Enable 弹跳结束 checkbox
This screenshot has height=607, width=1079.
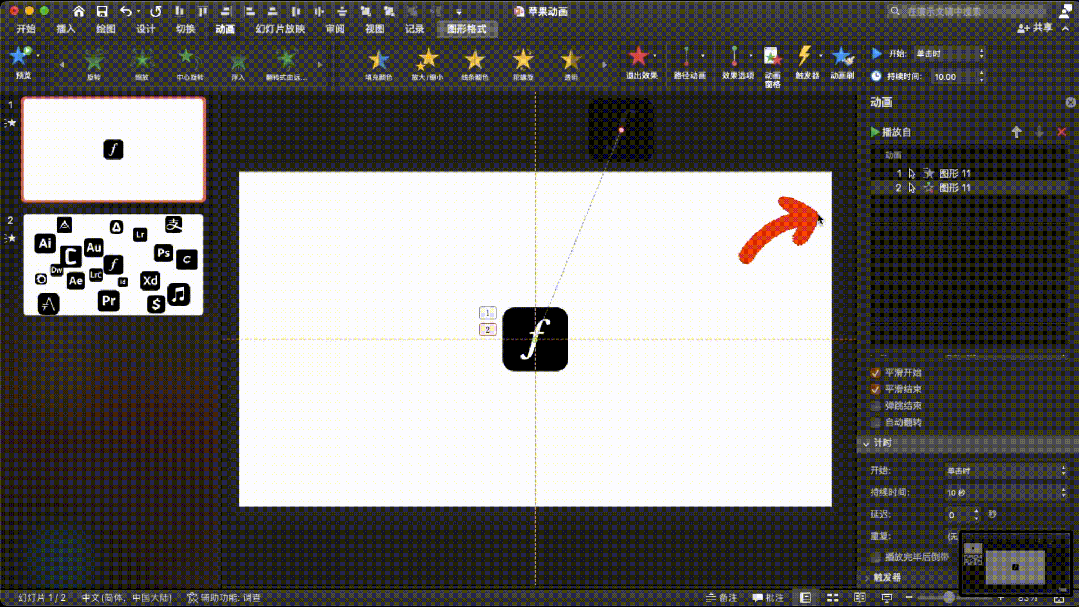875,405
